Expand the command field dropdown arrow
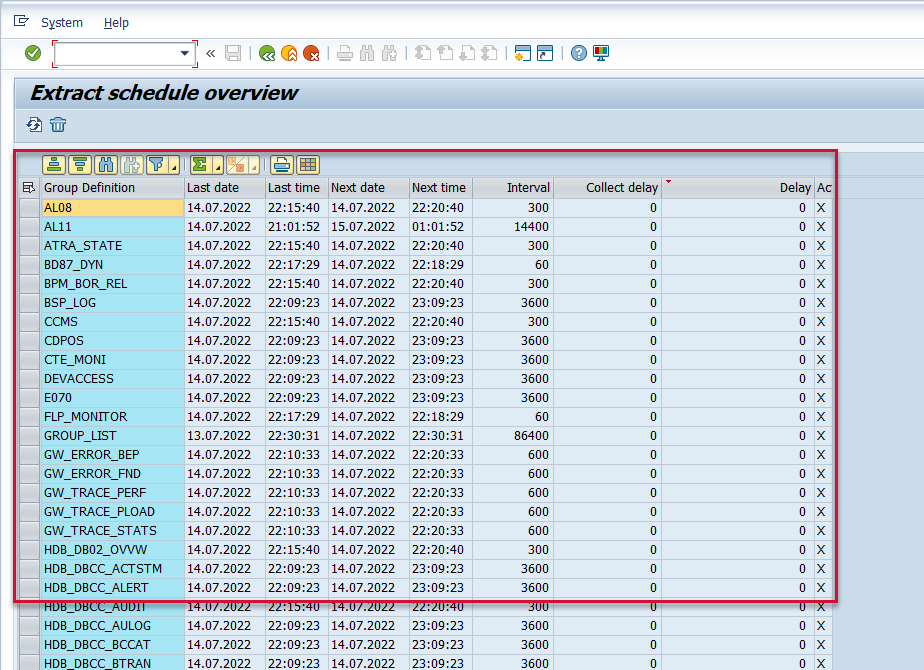The image size is (924, 670). coord(184,53)
